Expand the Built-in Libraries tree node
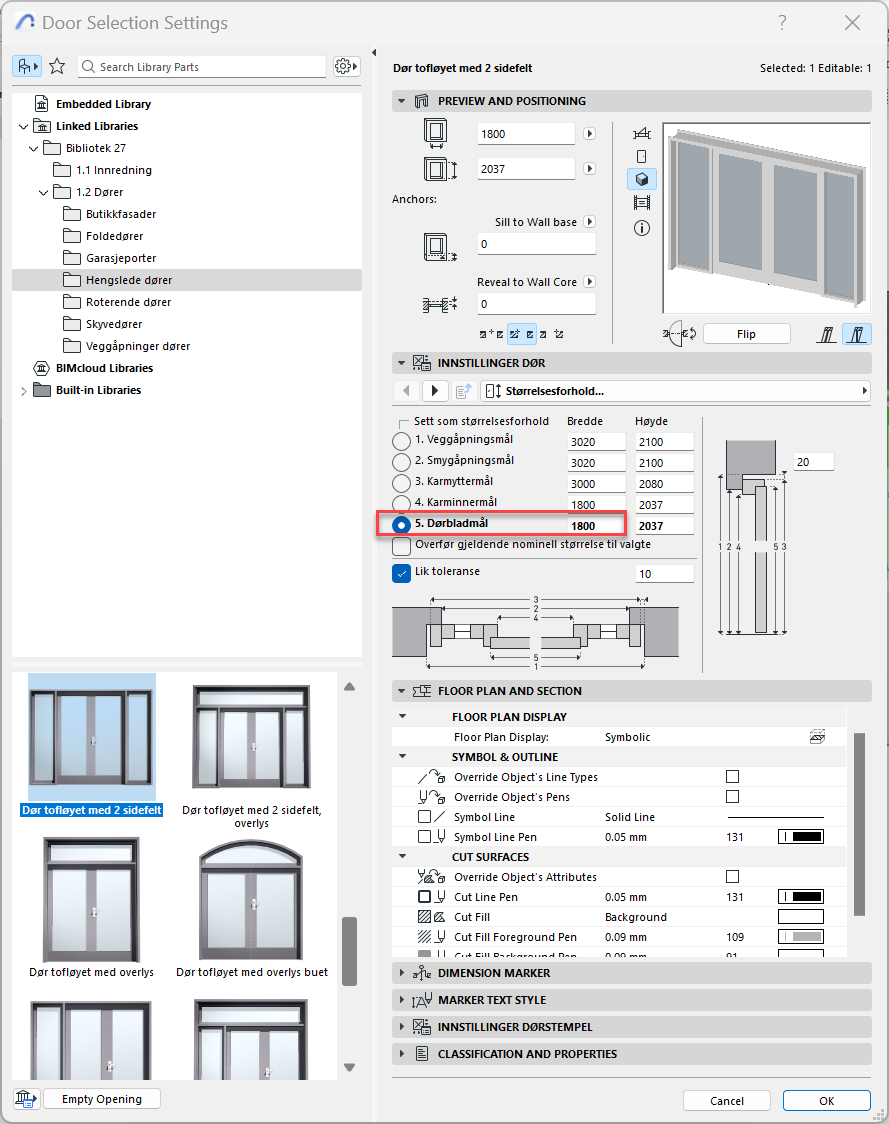 point(23,390)
